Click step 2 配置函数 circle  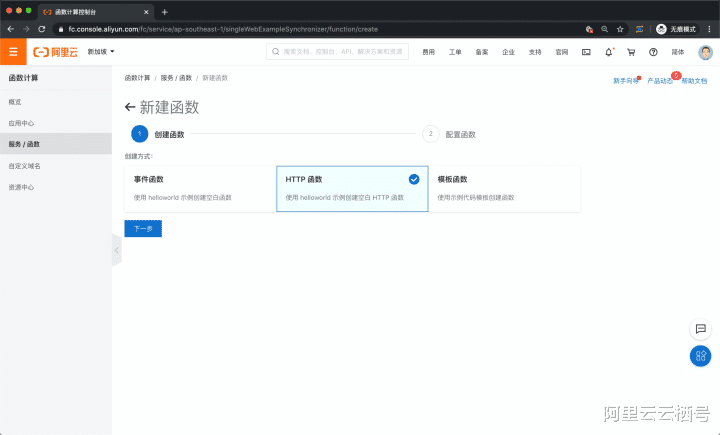431,134
